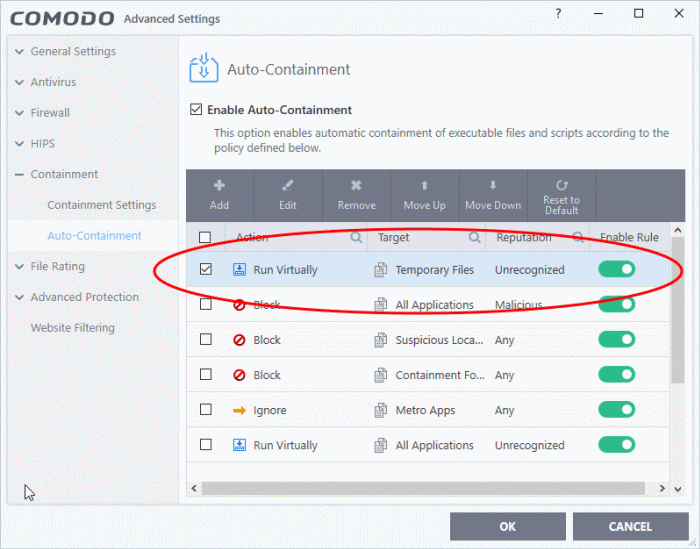700x549 pixels.
Task: Click file group icon in Unrecognized All Applications row
Action: [380, 445]
